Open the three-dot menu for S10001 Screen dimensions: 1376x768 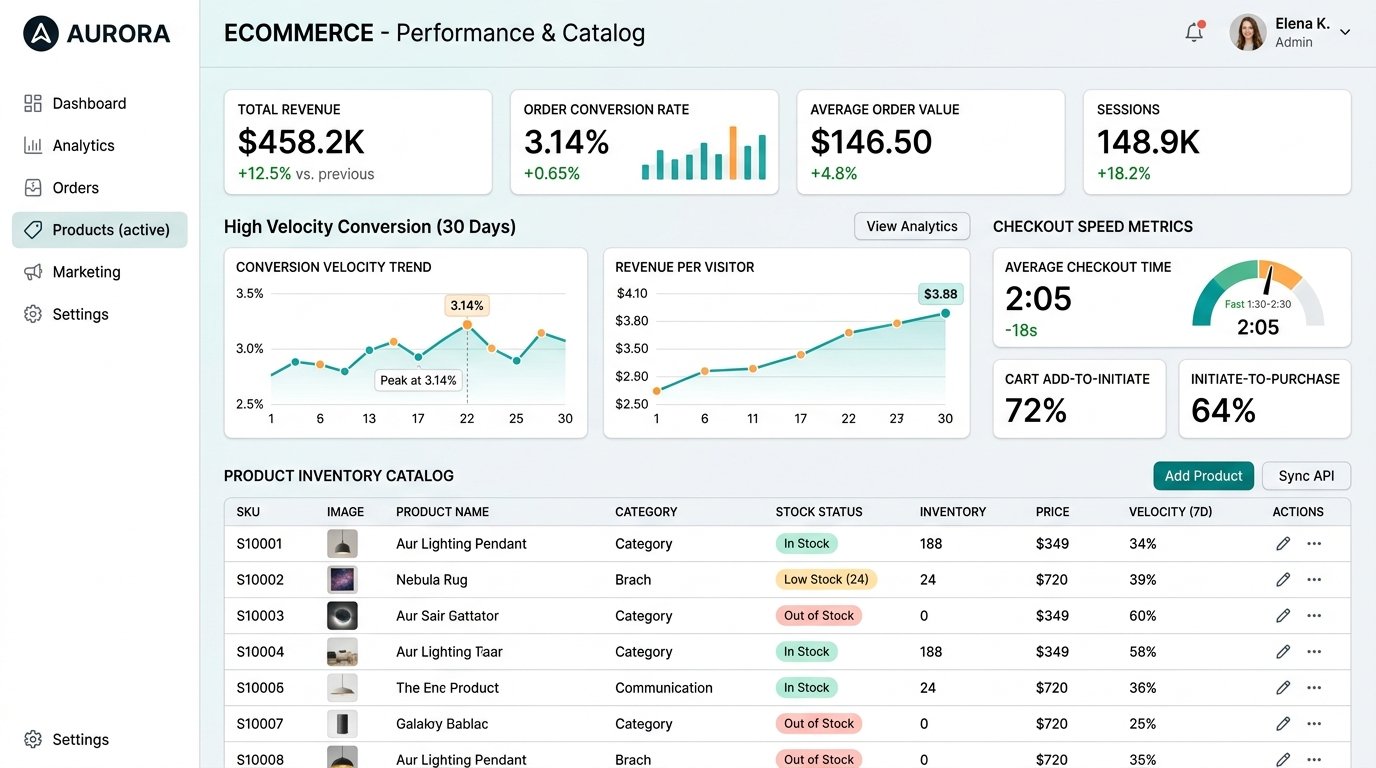[x=1314, y=544]
